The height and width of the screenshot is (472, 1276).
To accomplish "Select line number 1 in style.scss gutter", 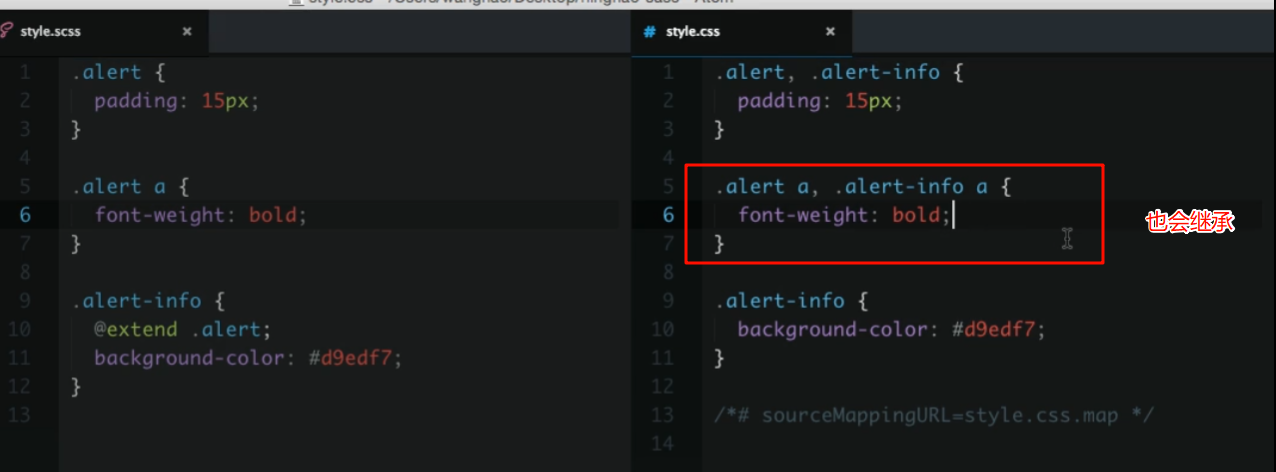I will click(x=24, y=72).
